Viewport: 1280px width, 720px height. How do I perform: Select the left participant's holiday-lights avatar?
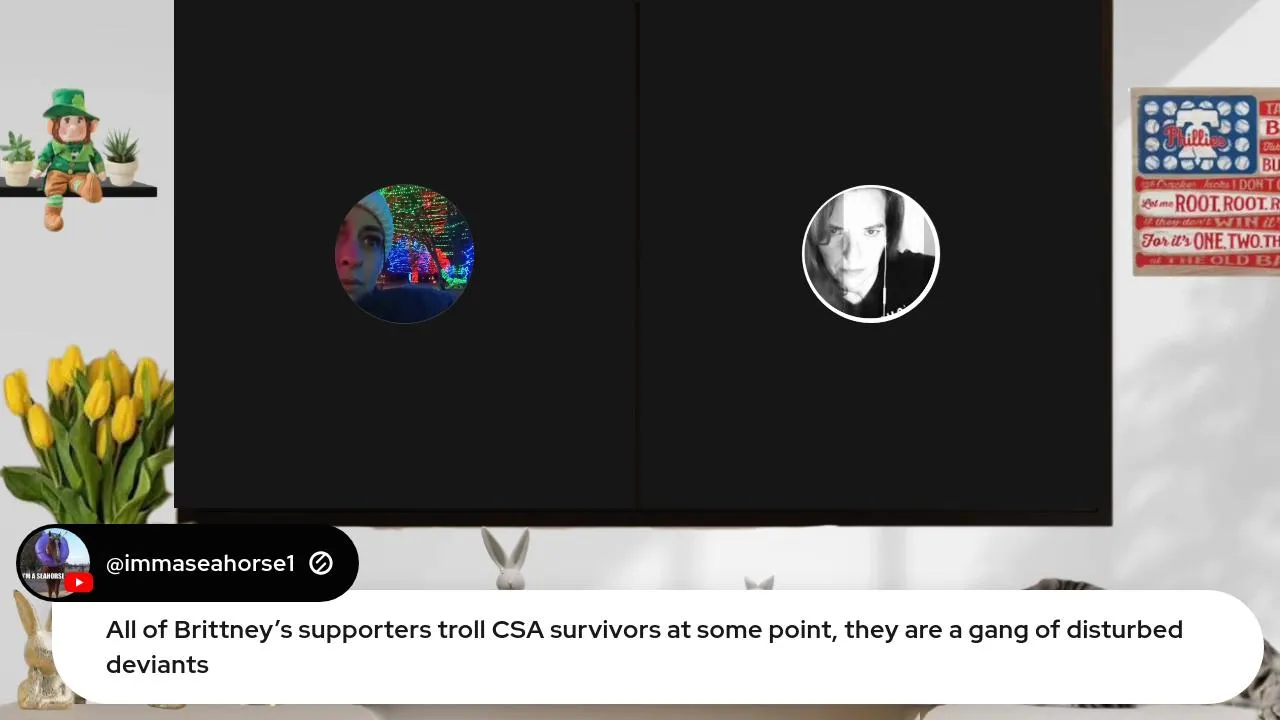click(404, 253)
